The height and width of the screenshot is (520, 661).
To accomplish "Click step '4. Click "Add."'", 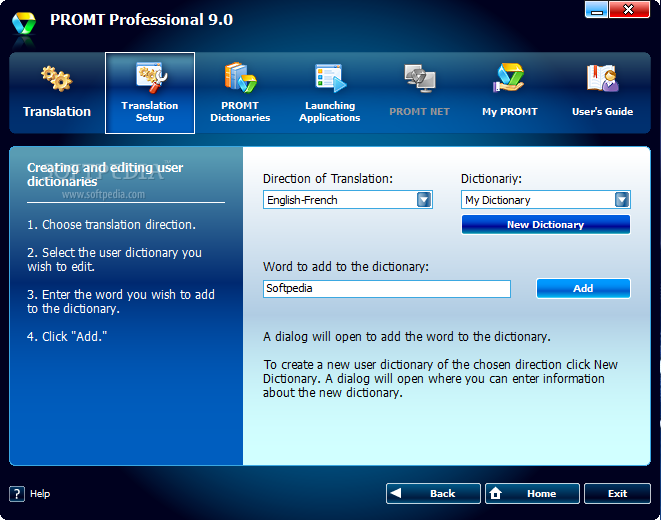I will (67, 337).
